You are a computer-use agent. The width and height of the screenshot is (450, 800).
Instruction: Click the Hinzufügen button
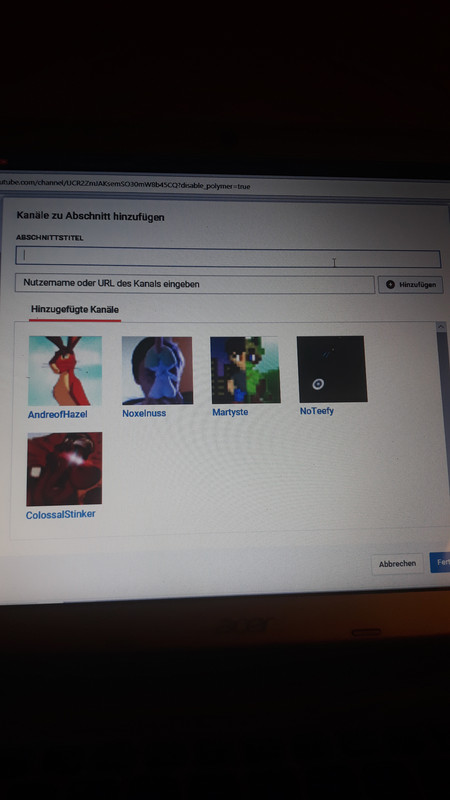coord(410,285)
